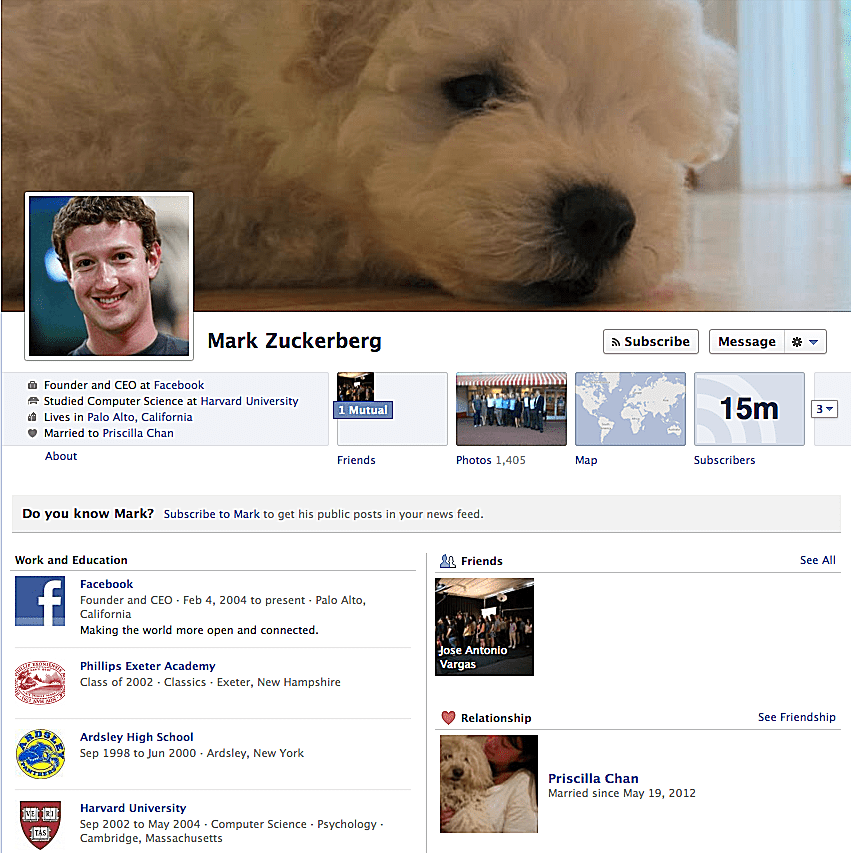Click the heart icon beside Married to
This screenshot has width=851, height=853.
pyautogui.click(x=33, y=433)
